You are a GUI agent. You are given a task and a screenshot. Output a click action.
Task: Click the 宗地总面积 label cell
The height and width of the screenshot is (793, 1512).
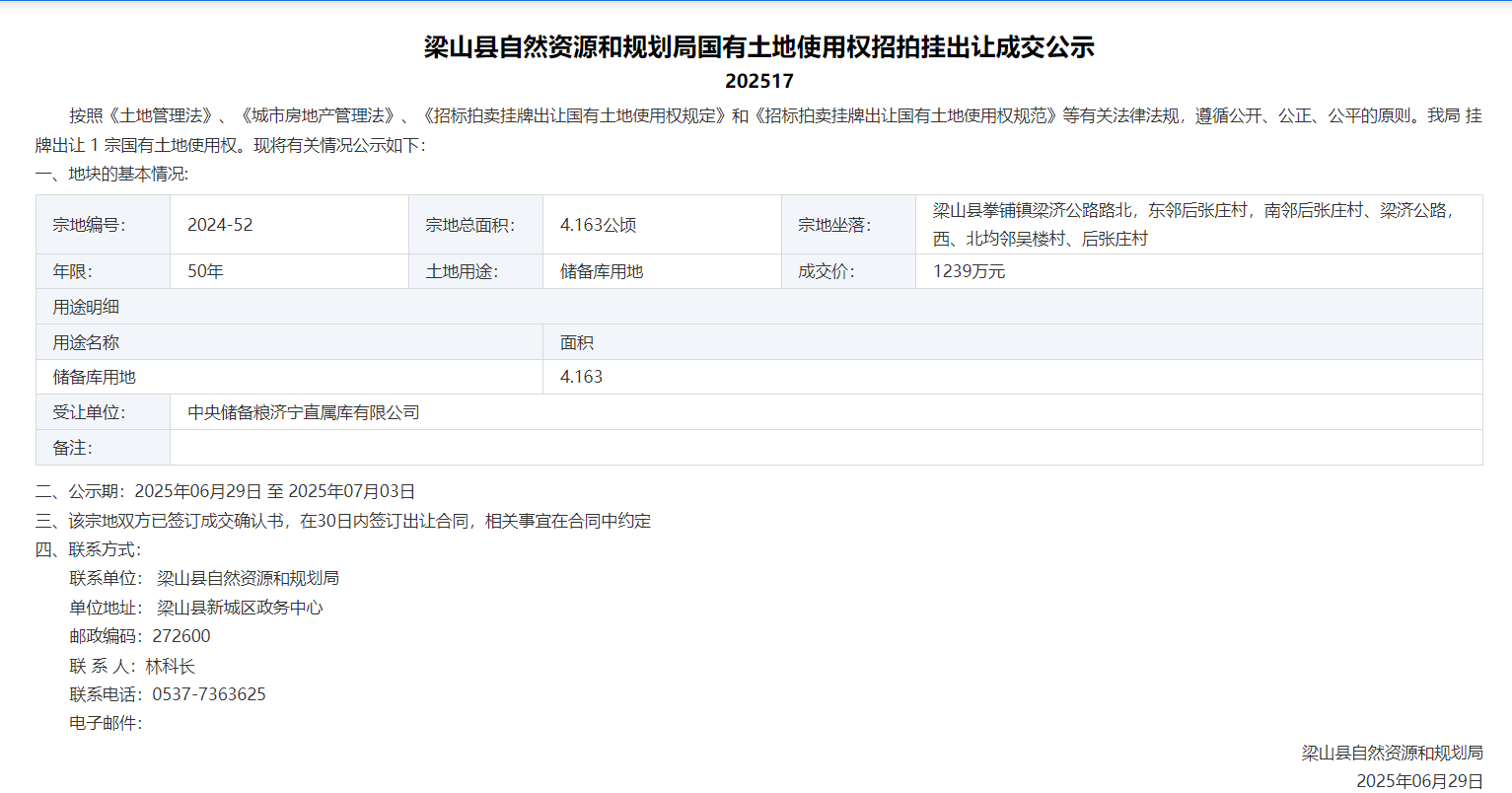coord(475,225)
